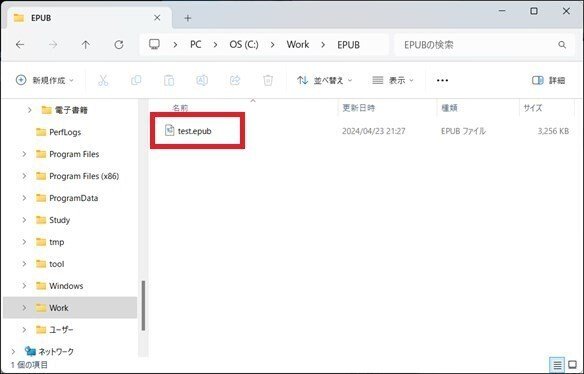Refresh the current folder view
Viewport: 584px width, 374px height.
(x=119, y=45)
